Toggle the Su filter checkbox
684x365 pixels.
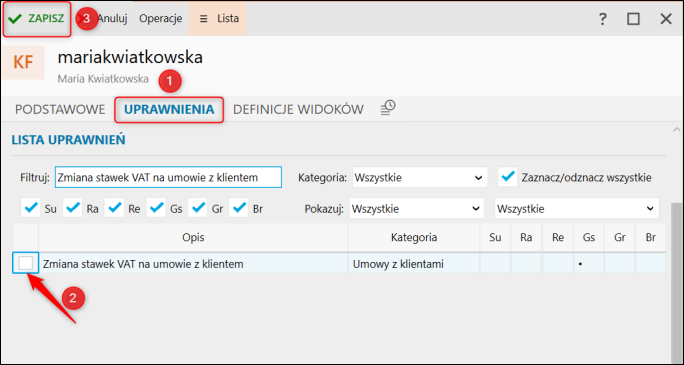[x=31, y=208]
